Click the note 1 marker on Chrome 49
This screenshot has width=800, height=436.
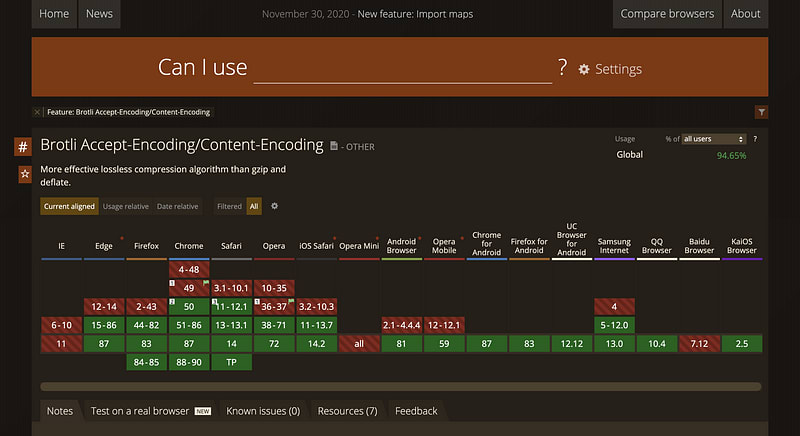(x=172, y=283)
